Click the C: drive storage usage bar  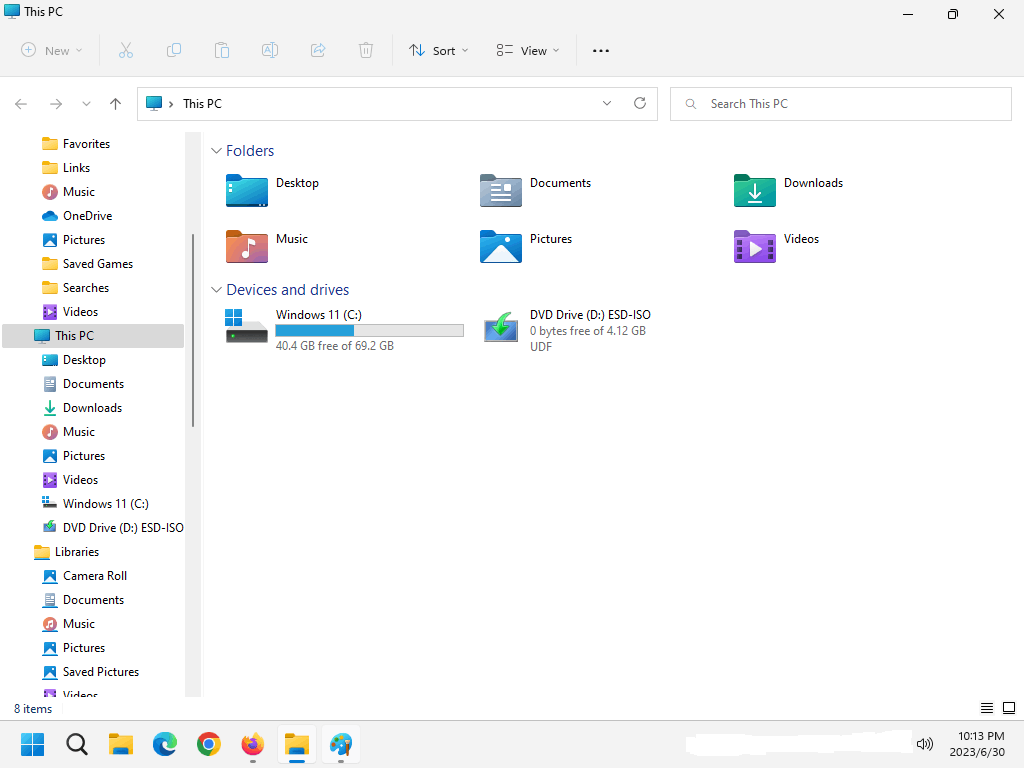coord(370,330)
